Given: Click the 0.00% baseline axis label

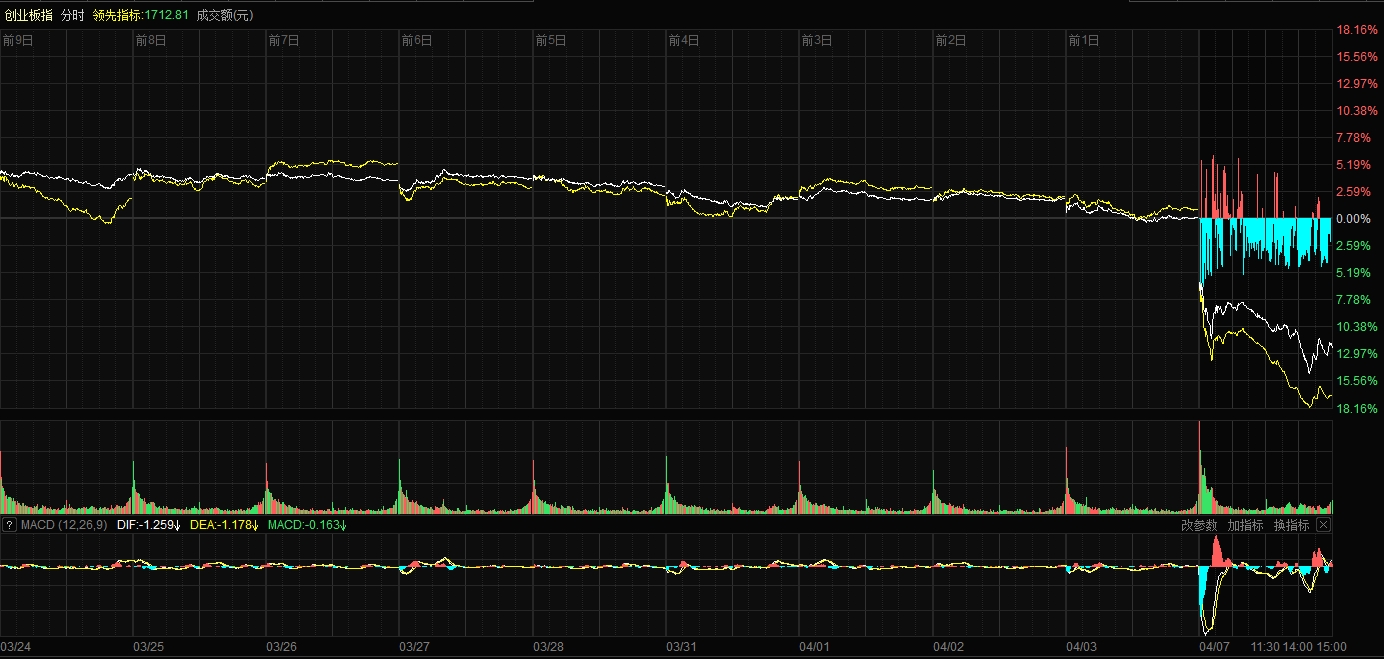Looking at the screenshot, I should pyautogui.click(x=1354, y=219).
